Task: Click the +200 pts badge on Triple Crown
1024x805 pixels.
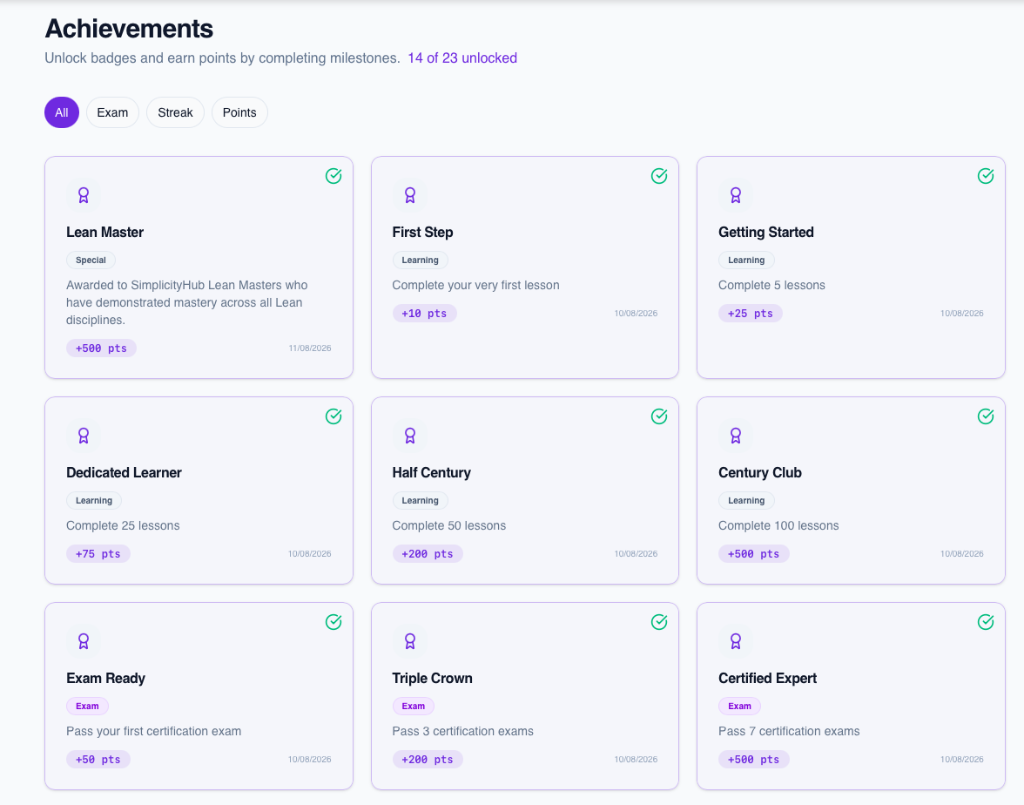Action: (x=427, y=759)
